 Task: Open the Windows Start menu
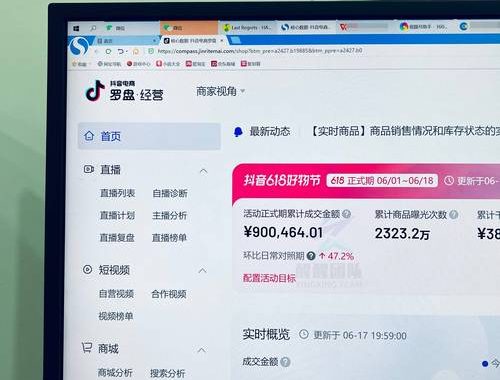[76, 28]
